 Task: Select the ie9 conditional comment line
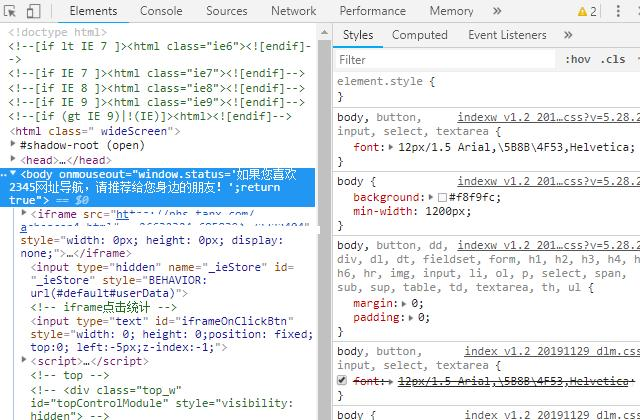(x=157, y=102)
